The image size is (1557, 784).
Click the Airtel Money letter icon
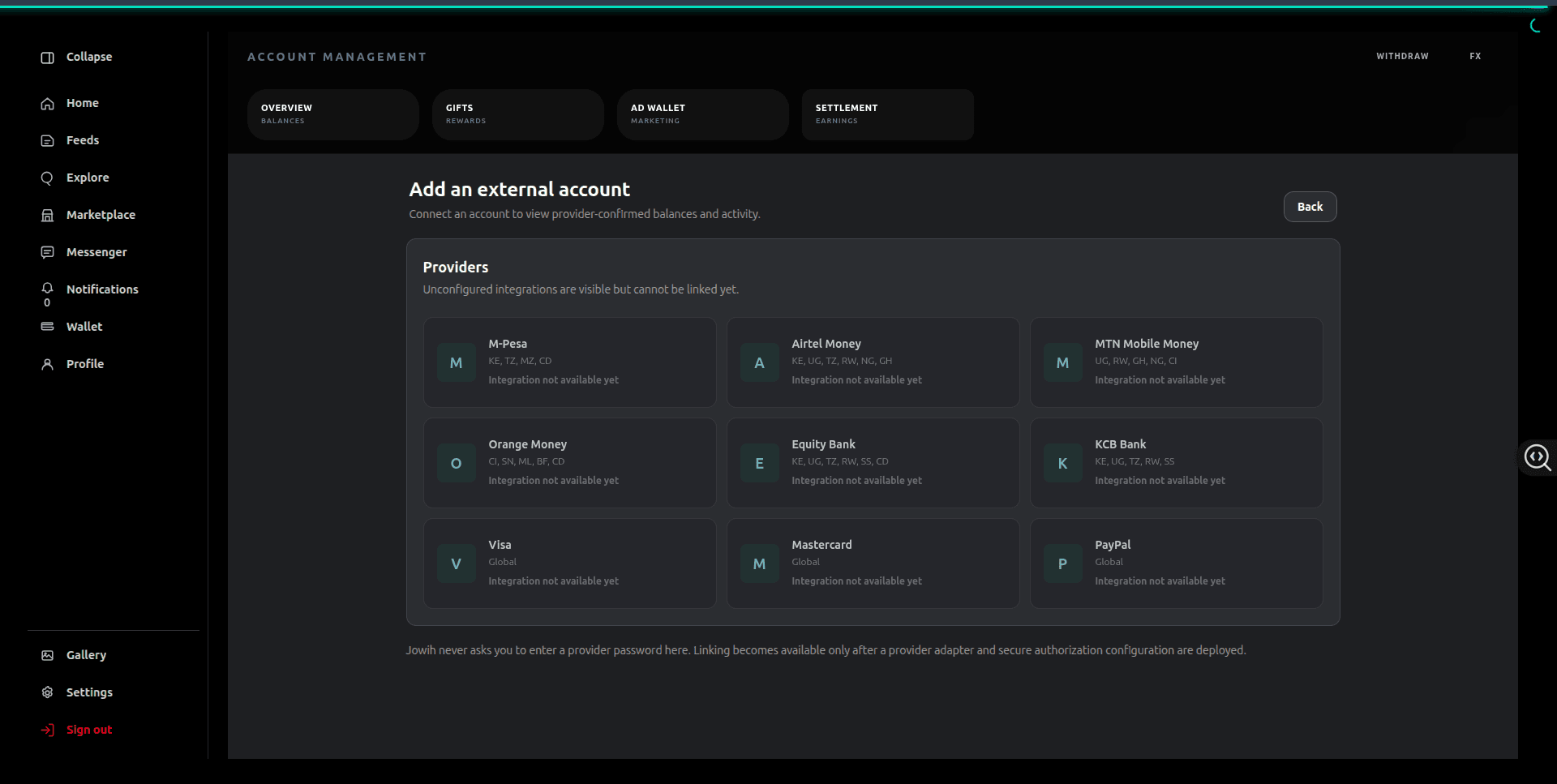coord(760,362)
